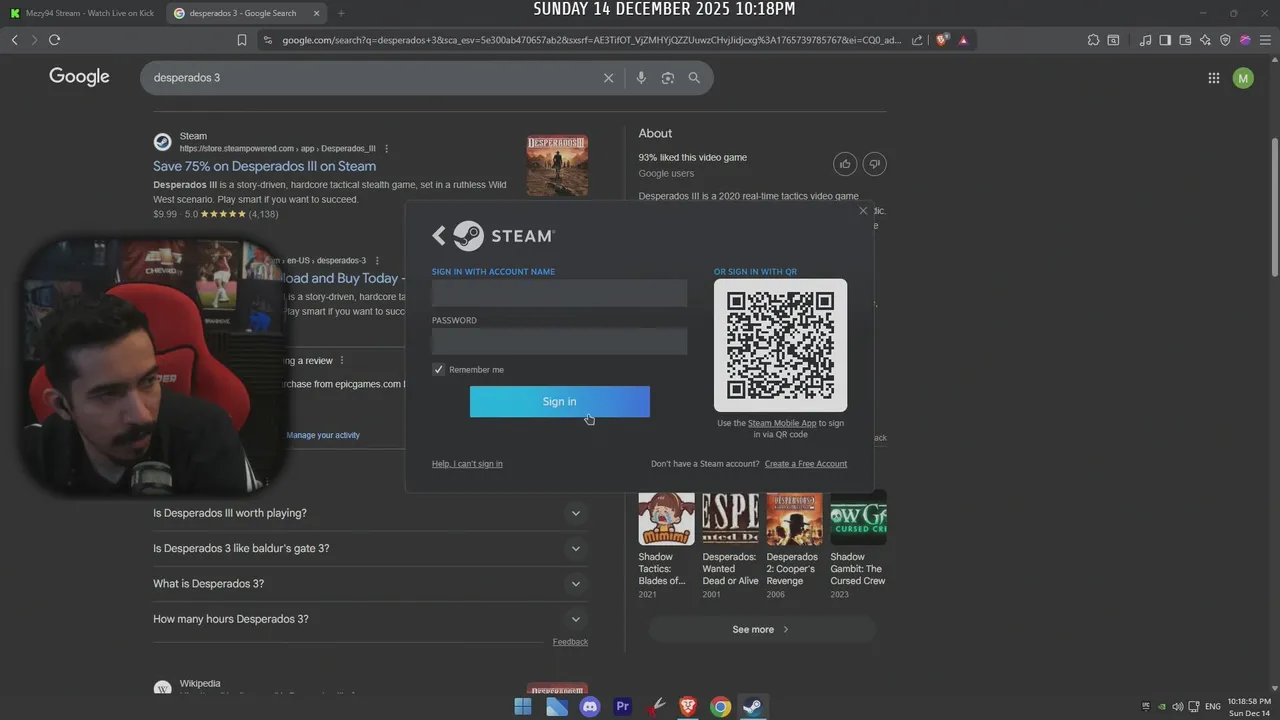
Task: Open Google Chrome from the taskbar
Action: tap(720, 707)
